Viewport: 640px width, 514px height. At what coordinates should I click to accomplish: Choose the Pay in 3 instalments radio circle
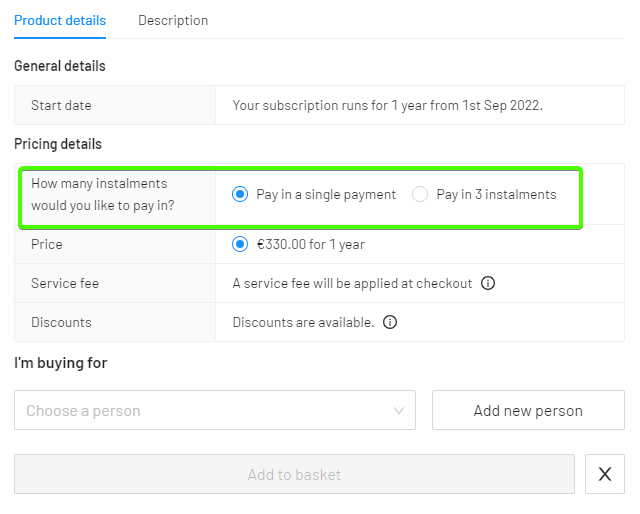tap(420, 194)
